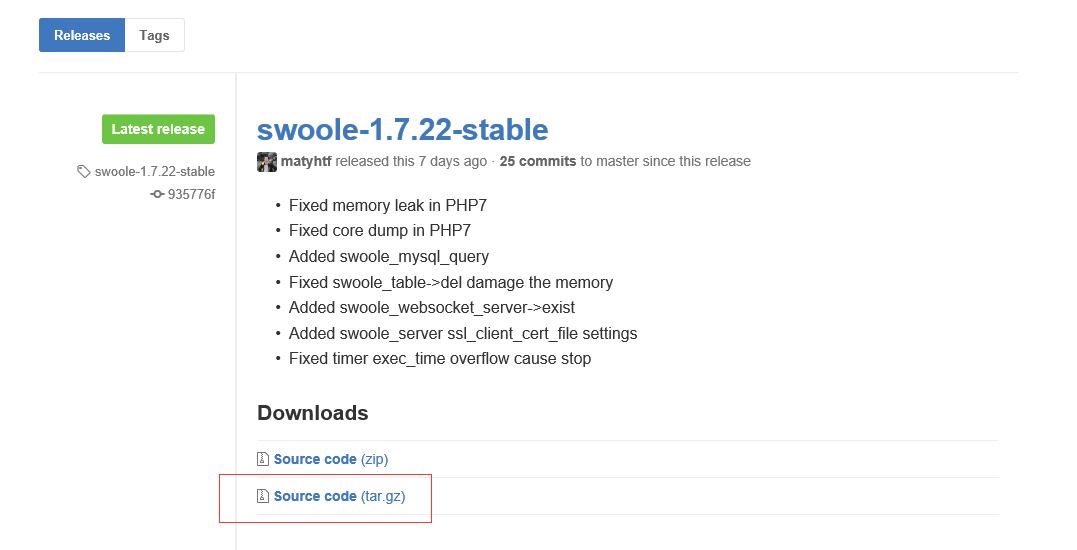Viewport: 1077px width, 550px height.
Task: Click the 'Added swoole_websocket_server->exist' line
Action: 431,308
